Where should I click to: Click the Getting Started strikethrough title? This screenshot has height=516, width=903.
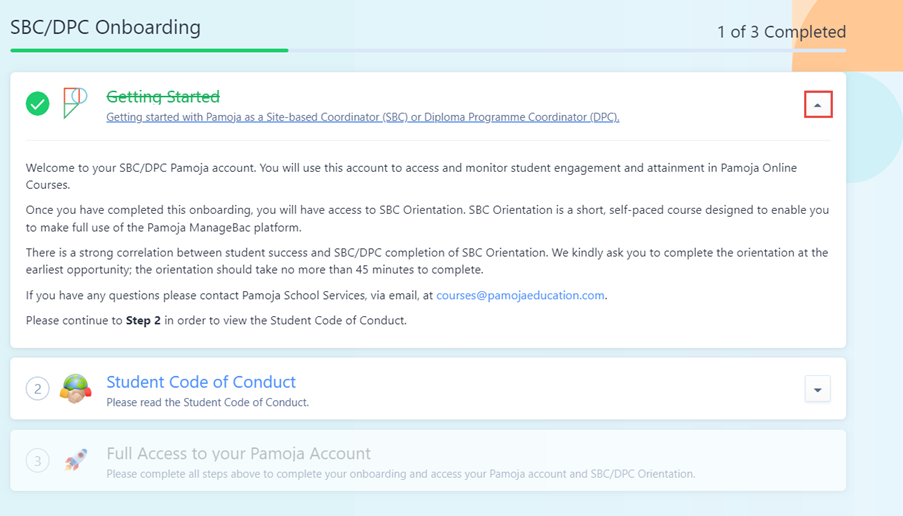163,97
